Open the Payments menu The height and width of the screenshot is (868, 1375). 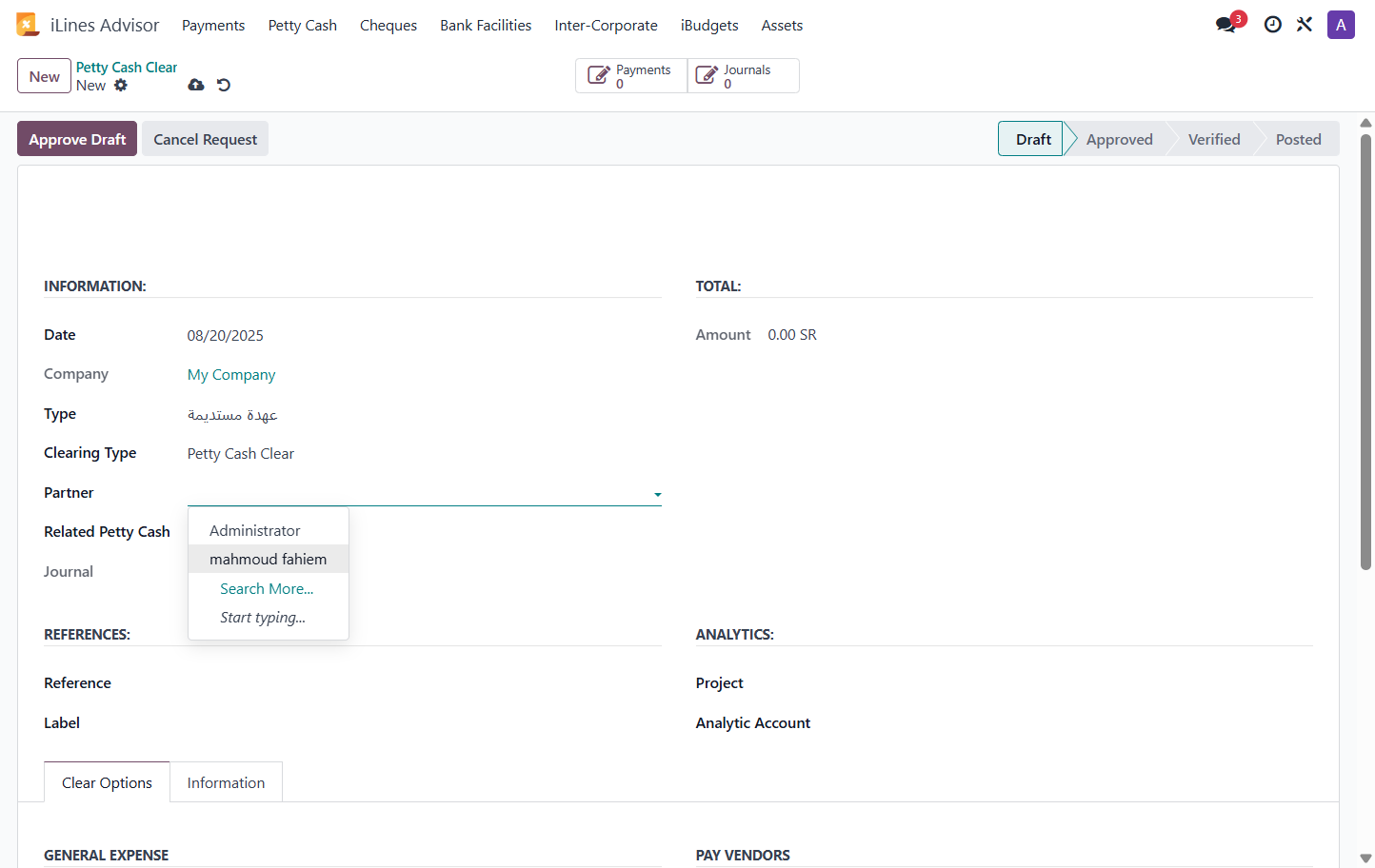(x=213, y=26)
